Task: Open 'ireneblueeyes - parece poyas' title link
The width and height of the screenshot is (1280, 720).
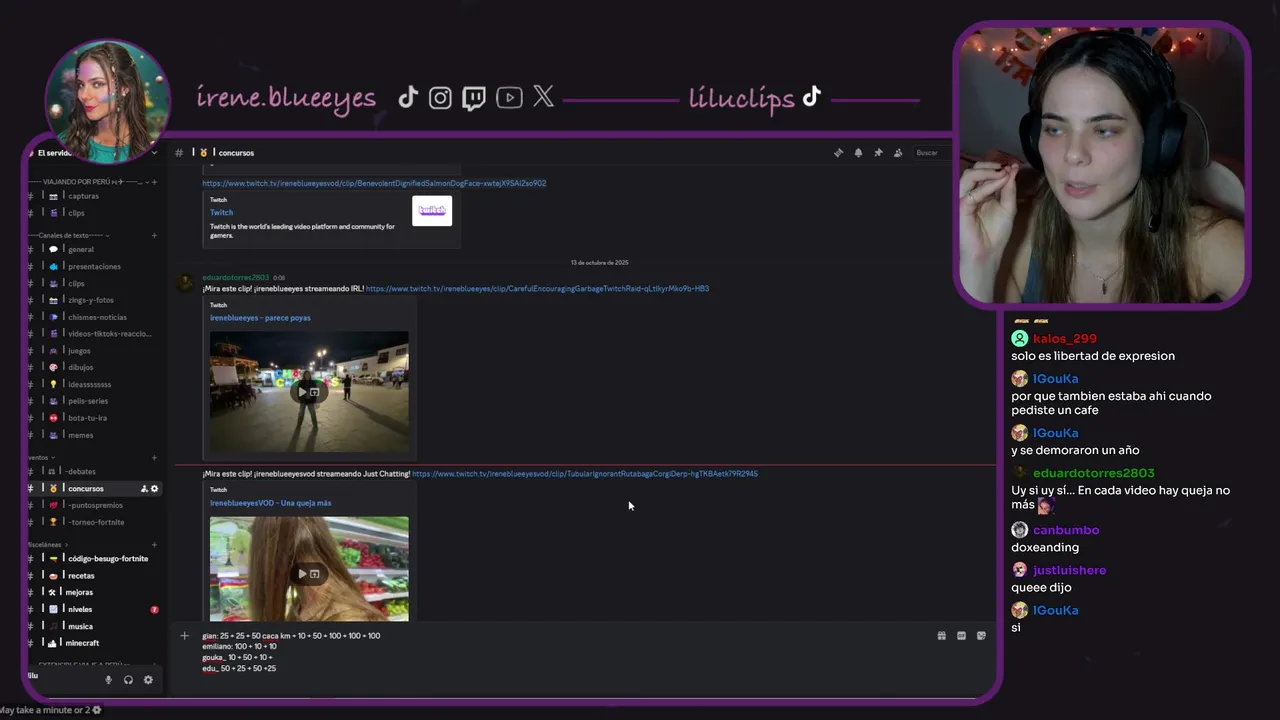Action: click(x=260, y=318)
